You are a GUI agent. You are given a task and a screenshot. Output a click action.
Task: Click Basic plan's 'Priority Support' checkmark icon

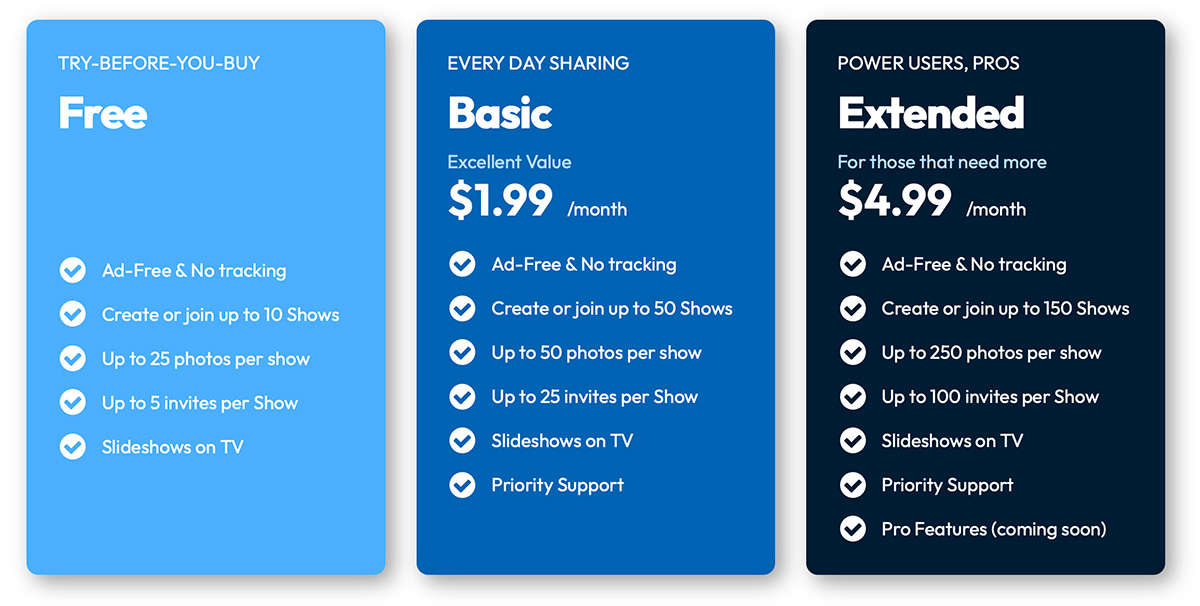pyautogui.click(x=462, y=485)
